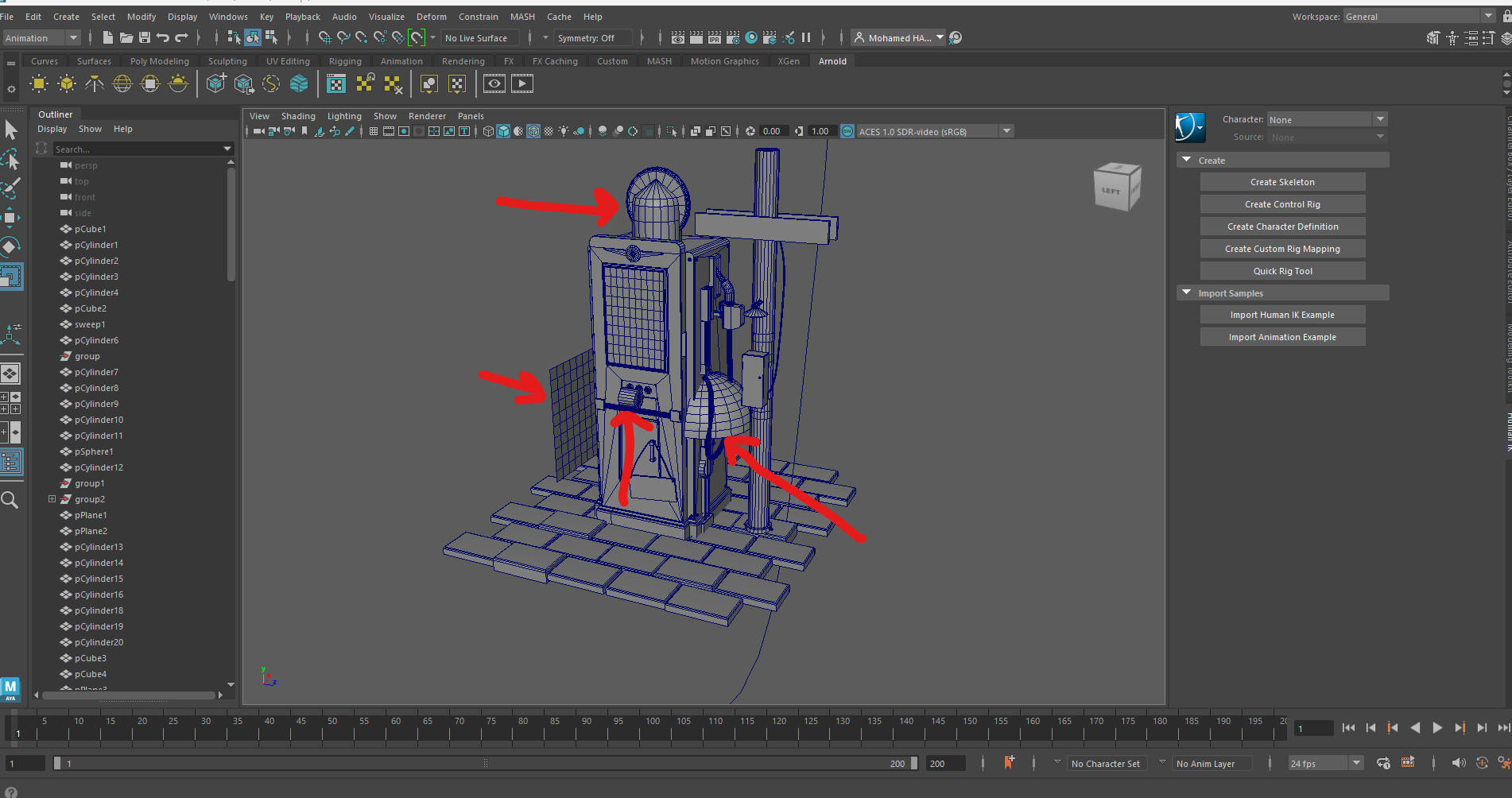Switch to the Rendering shelf tab
Screen dimensions: 1512x798
tap(463, 60)
